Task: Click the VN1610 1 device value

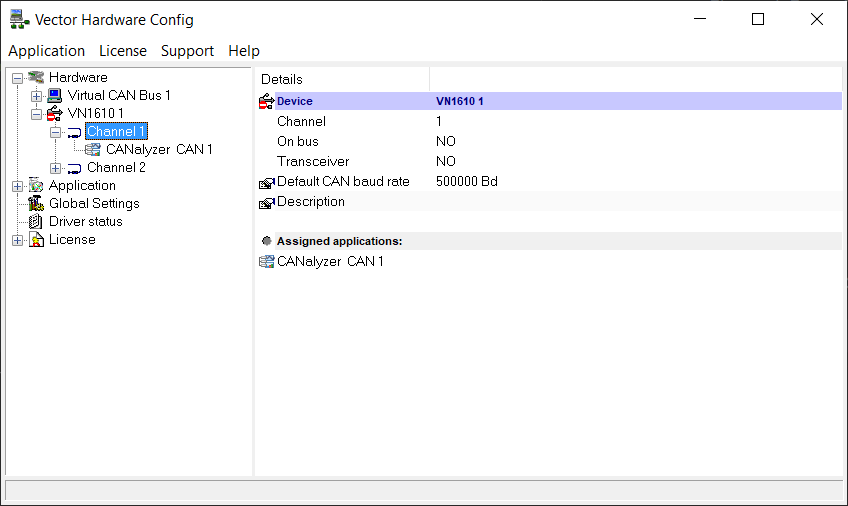Action: [460, 101]
